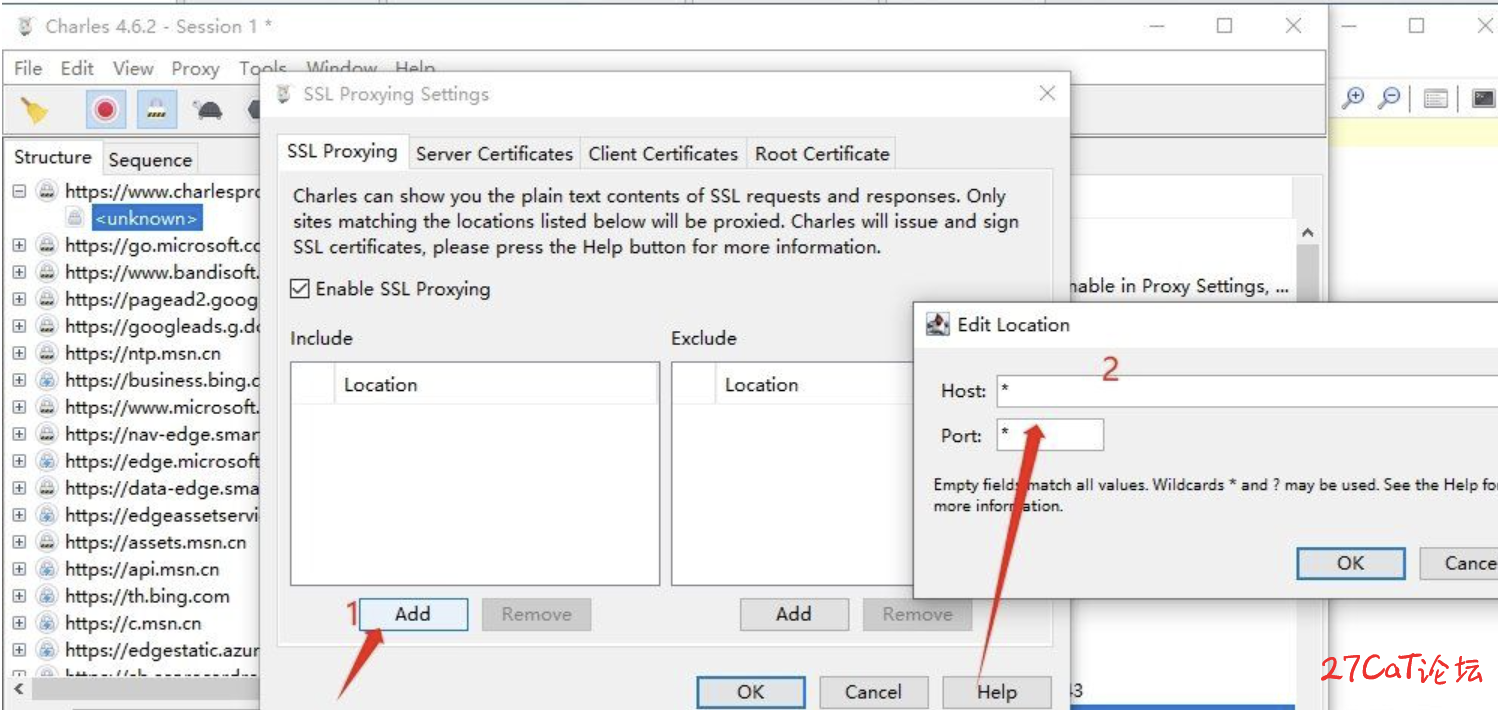Uncheck Enable SSL Proxying checkbox
Image resolution: width=1498 pixels, height=710 pixels.
coord(299,289)
